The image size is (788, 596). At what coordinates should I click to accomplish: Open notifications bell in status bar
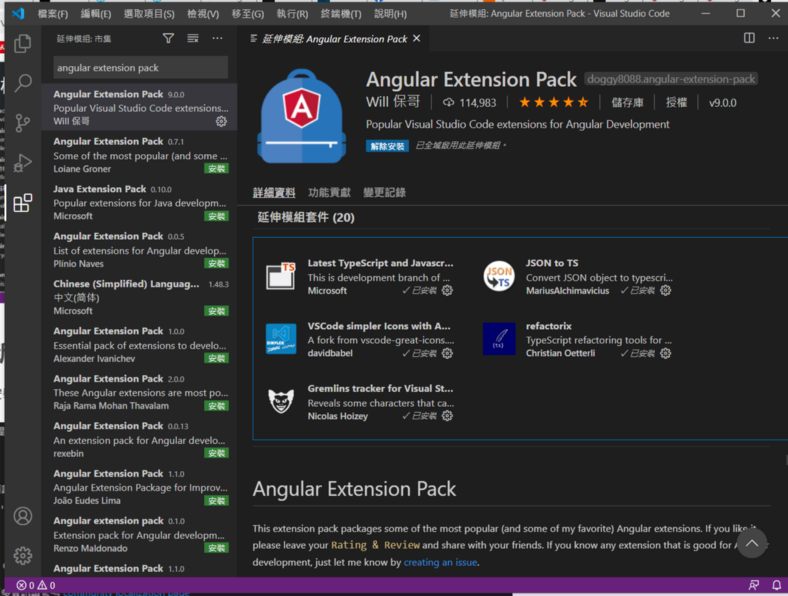(x=776, y=585)
